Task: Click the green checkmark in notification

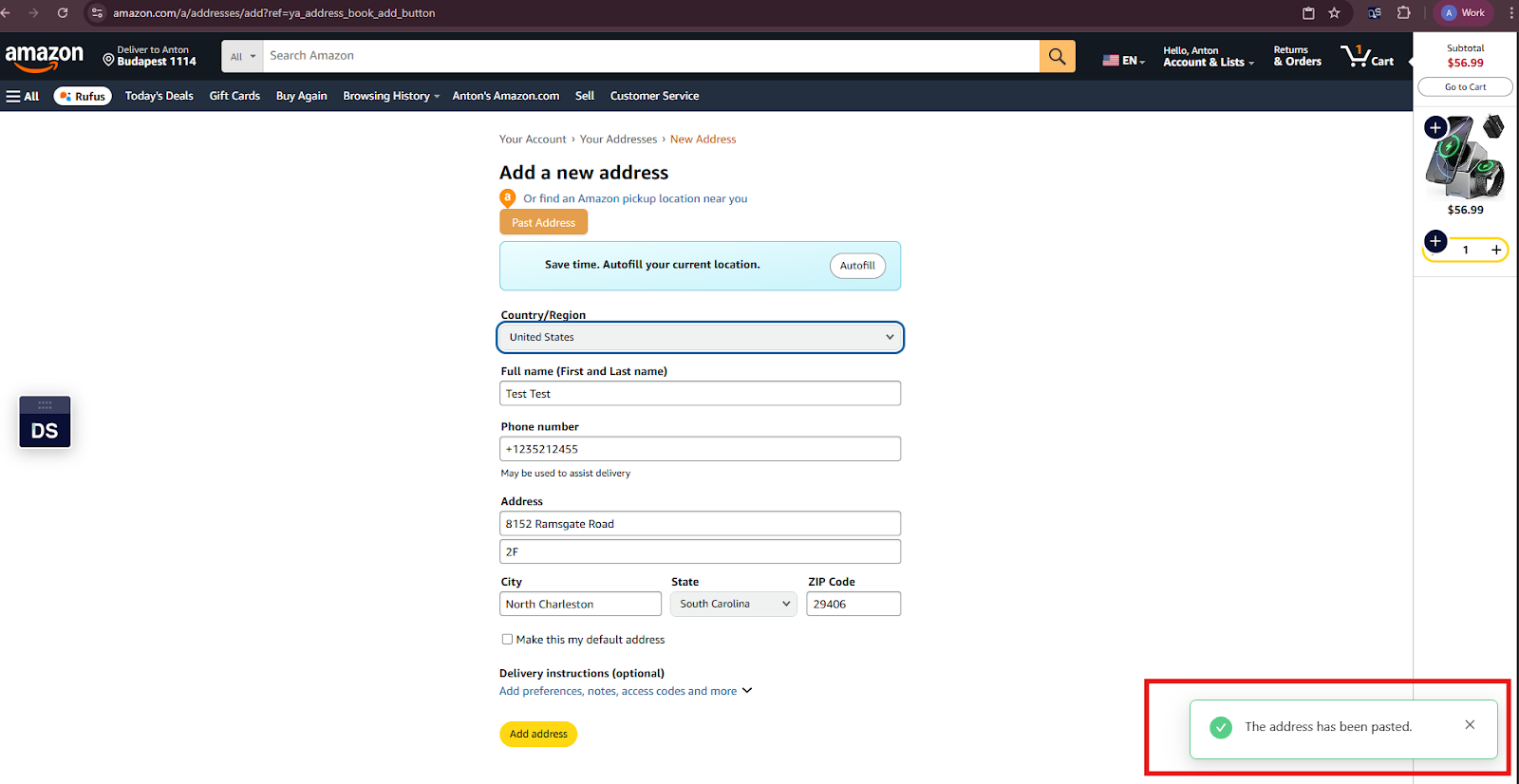Action: point(1221,727)
